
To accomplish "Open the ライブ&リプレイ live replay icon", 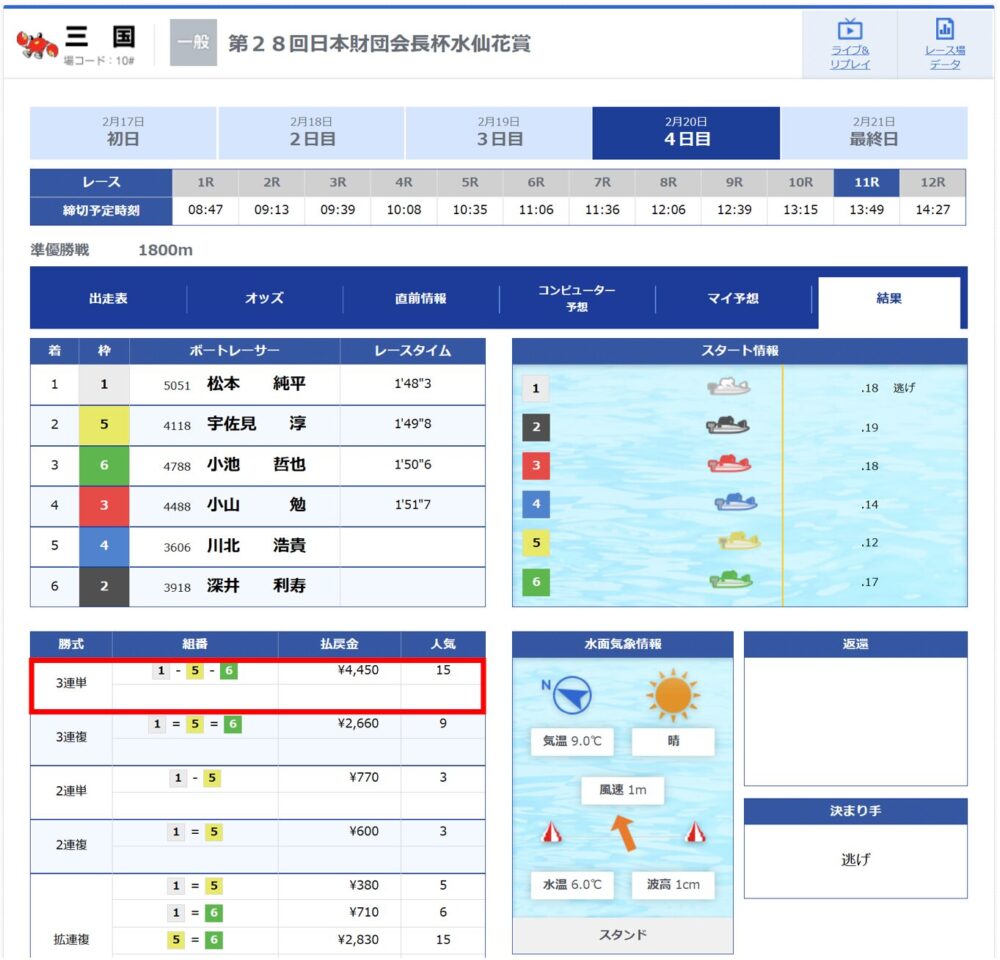I will [849, 45].
